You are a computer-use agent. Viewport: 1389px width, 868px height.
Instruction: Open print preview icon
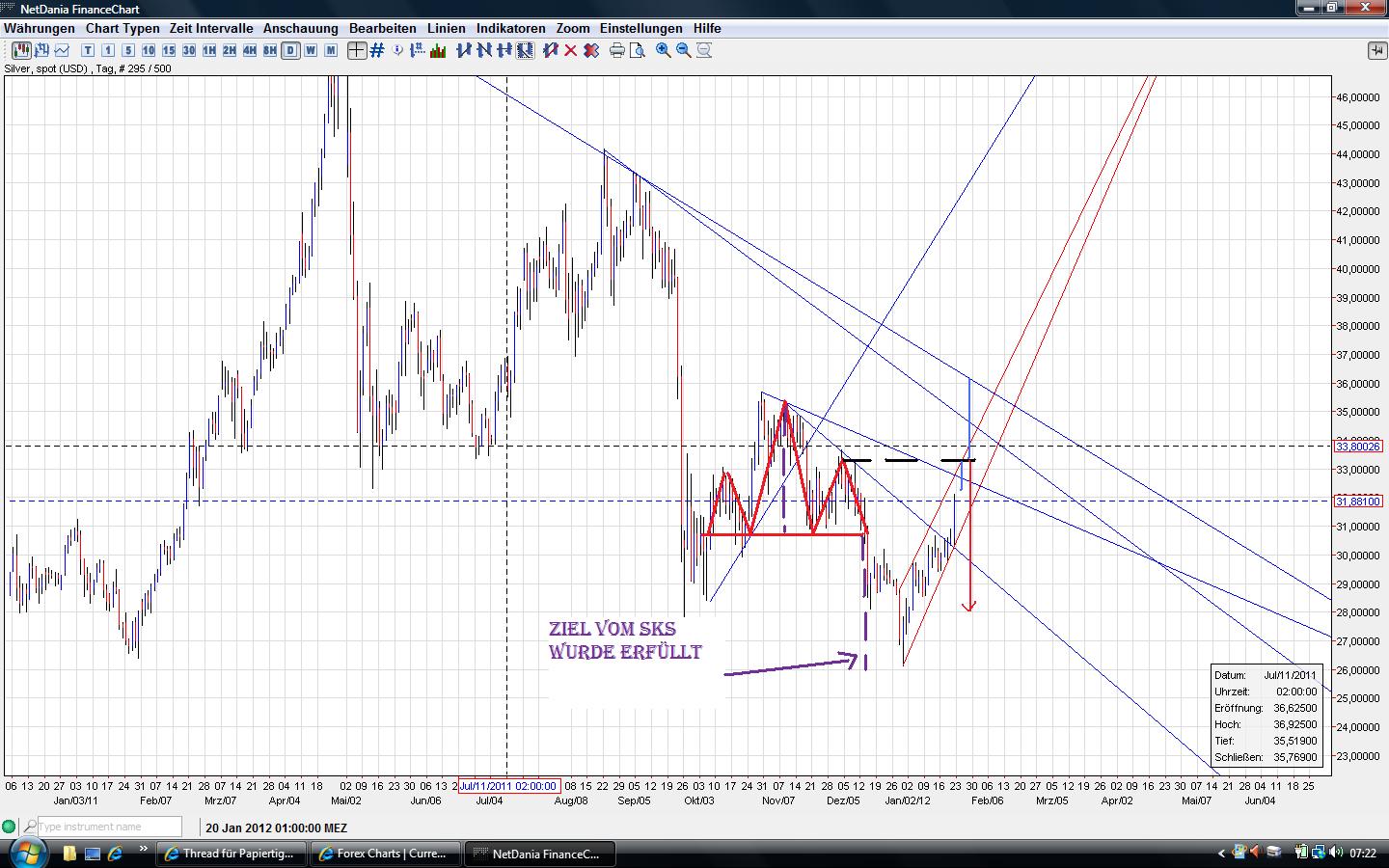[x=638, y=50]
